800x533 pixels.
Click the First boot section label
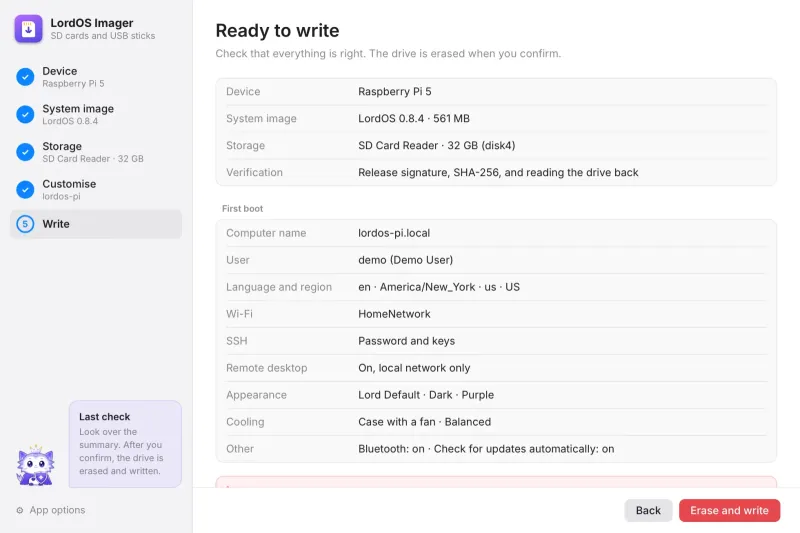(x=242, y=209)
